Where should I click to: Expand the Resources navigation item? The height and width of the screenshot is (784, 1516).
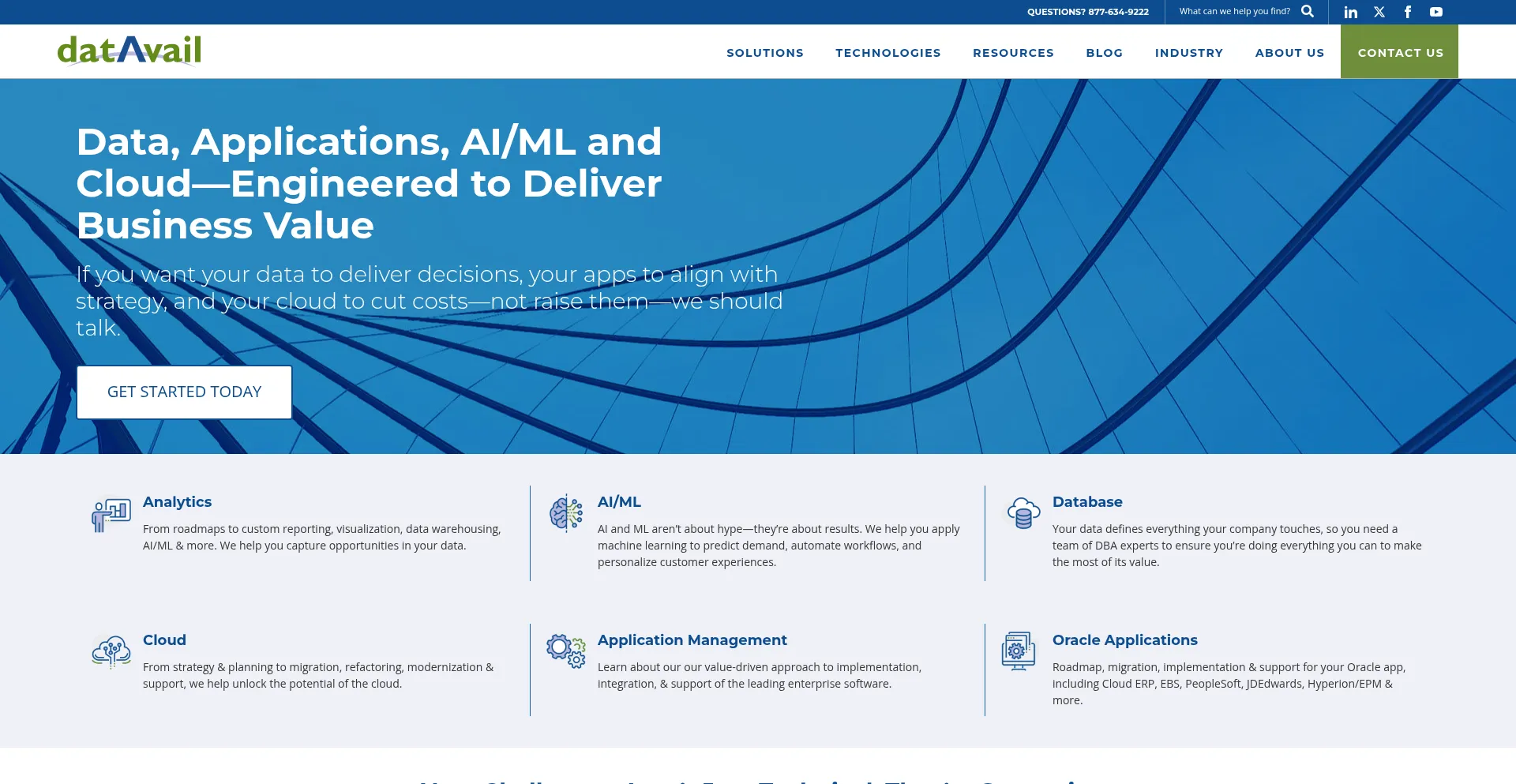[1013, 53]
